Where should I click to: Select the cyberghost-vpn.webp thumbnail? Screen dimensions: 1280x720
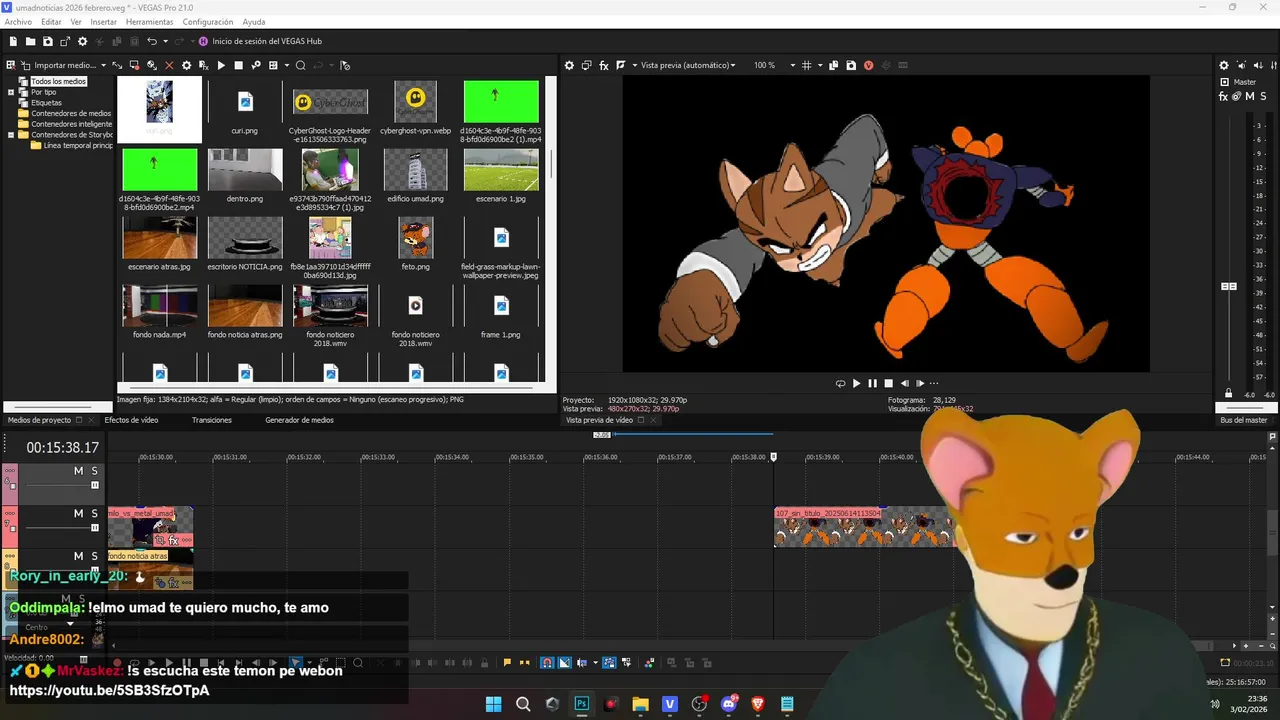[x=415, y=102]
